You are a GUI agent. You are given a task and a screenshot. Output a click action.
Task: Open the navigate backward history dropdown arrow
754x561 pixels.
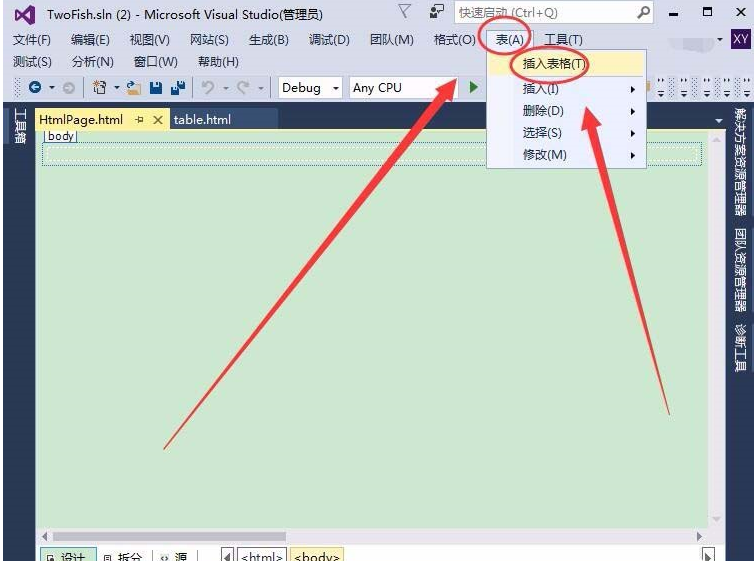pos(52,88)
